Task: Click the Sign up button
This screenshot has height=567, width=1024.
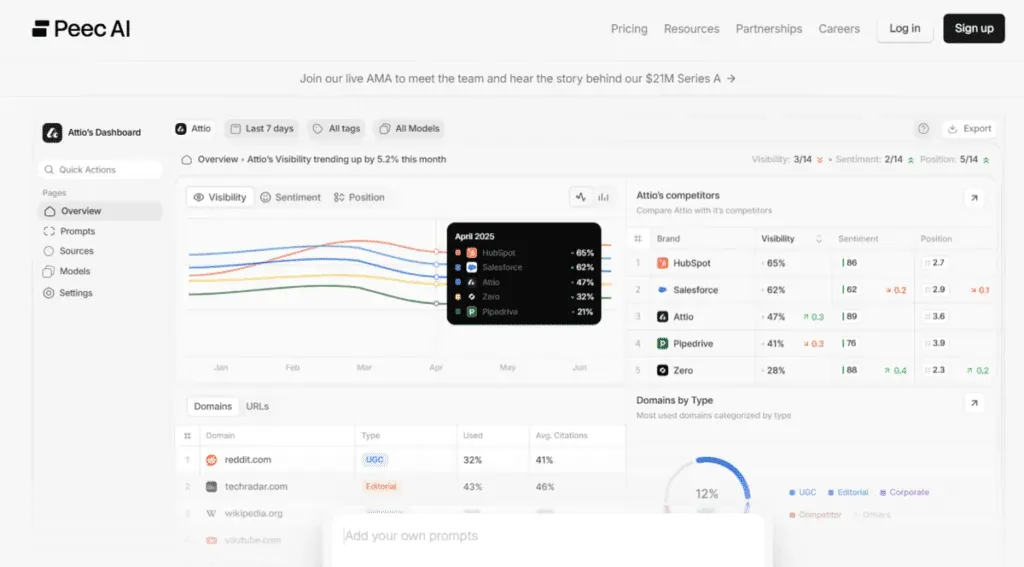Action: point(974,28)
